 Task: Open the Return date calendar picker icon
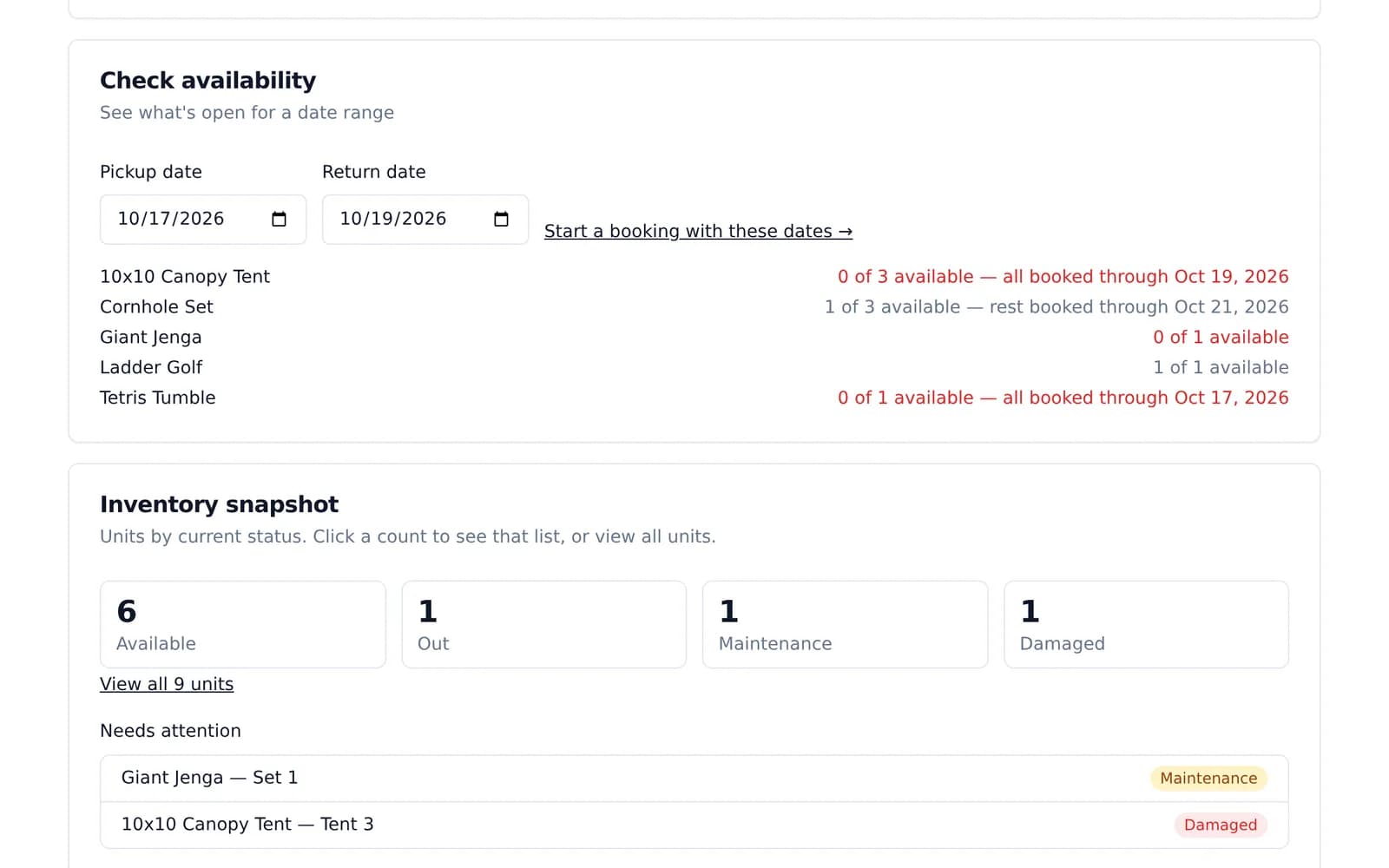pos(501,220)
